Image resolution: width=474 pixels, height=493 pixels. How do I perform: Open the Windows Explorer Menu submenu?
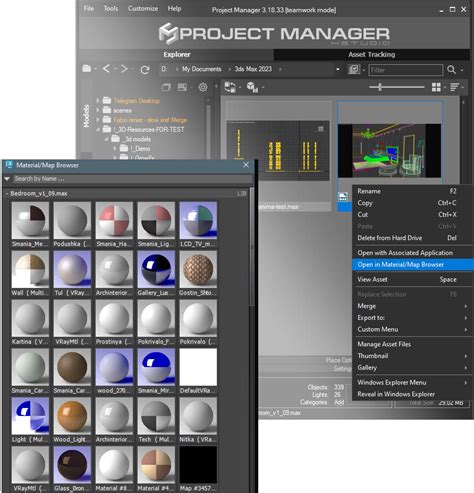click(x=413, y=382)
